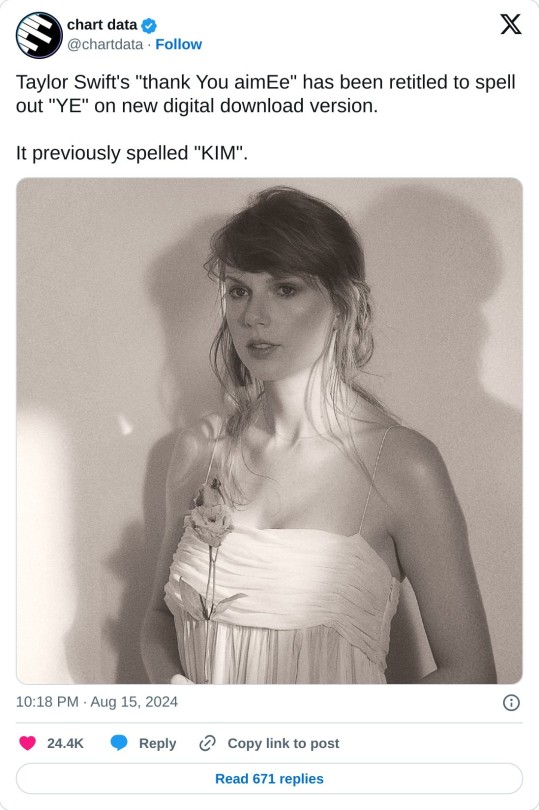Screen dimensions: 539x810
Task: Follow the @chartdata account
Action: [x=178, y=44]
